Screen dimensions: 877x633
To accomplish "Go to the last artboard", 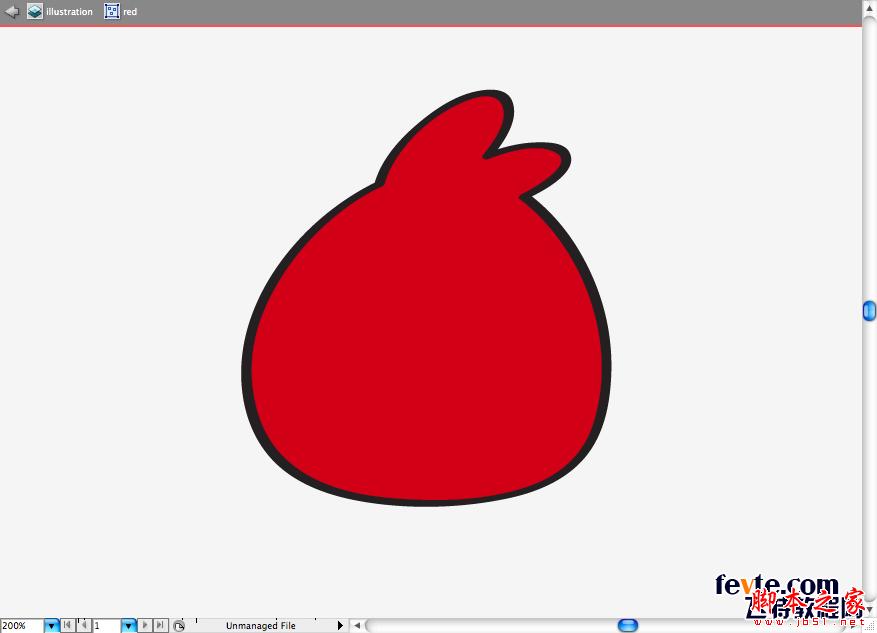I will [161, 625].
